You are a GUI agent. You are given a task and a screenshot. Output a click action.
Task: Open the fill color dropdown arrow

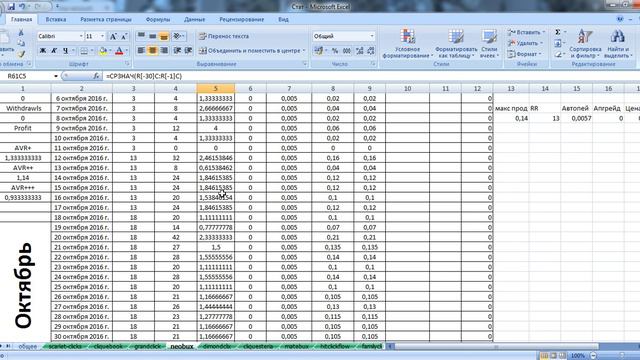pyautogui.click(x=110, y=51)
